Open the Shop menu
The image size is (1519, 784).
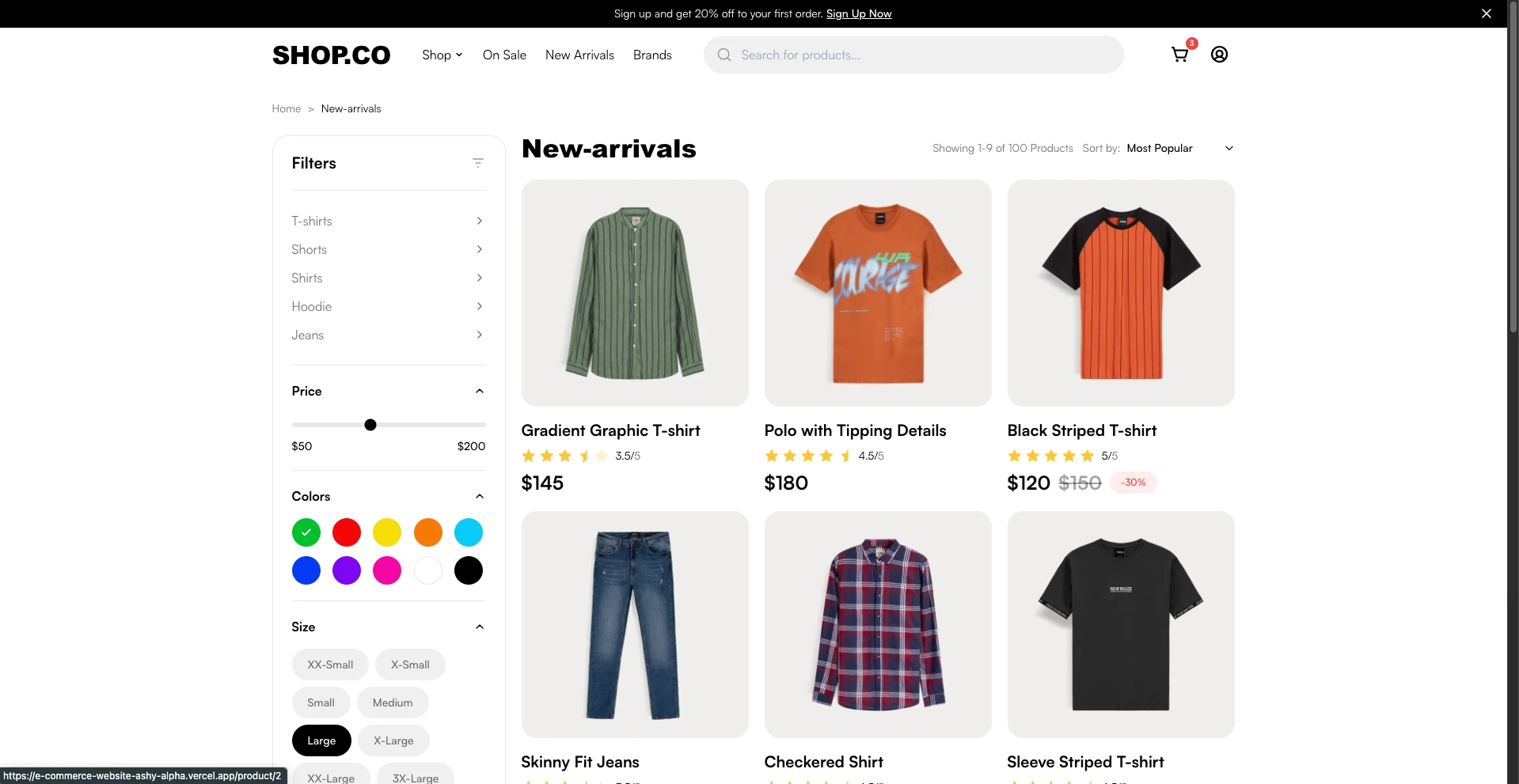442,55
